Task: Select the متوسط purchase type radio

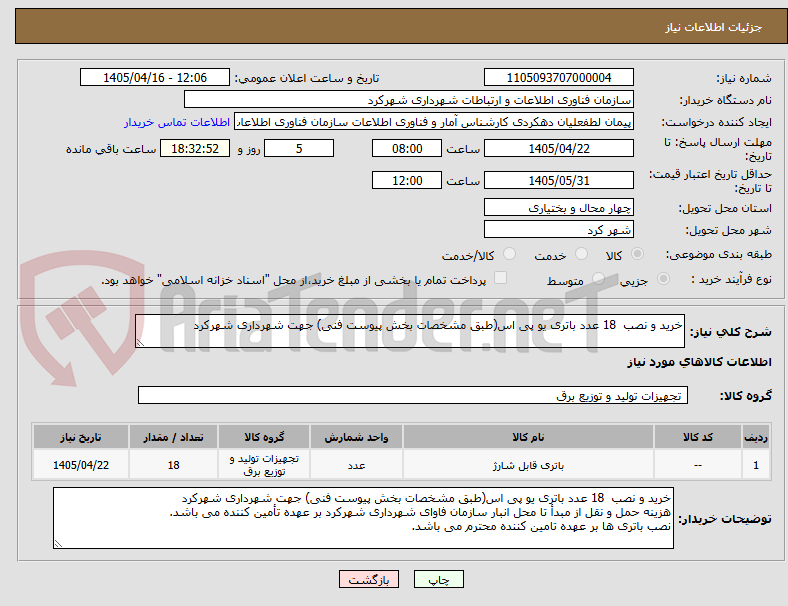Action: click(598, 279)
